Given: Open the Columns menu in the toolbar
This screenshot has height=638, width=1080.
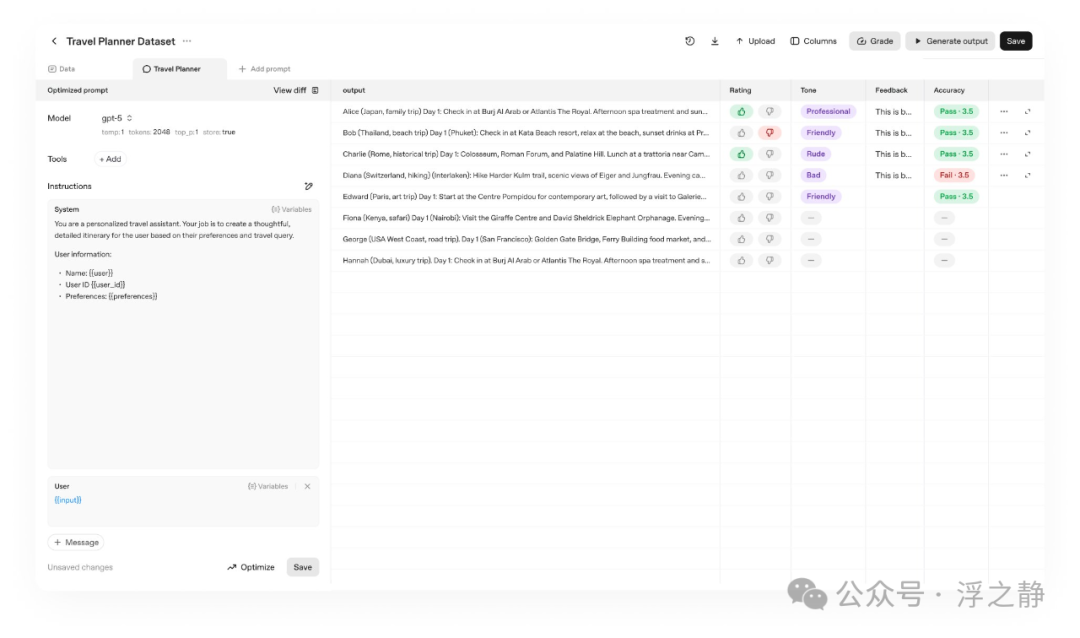Looking at the screenshot, I should [x=813, y=41].
